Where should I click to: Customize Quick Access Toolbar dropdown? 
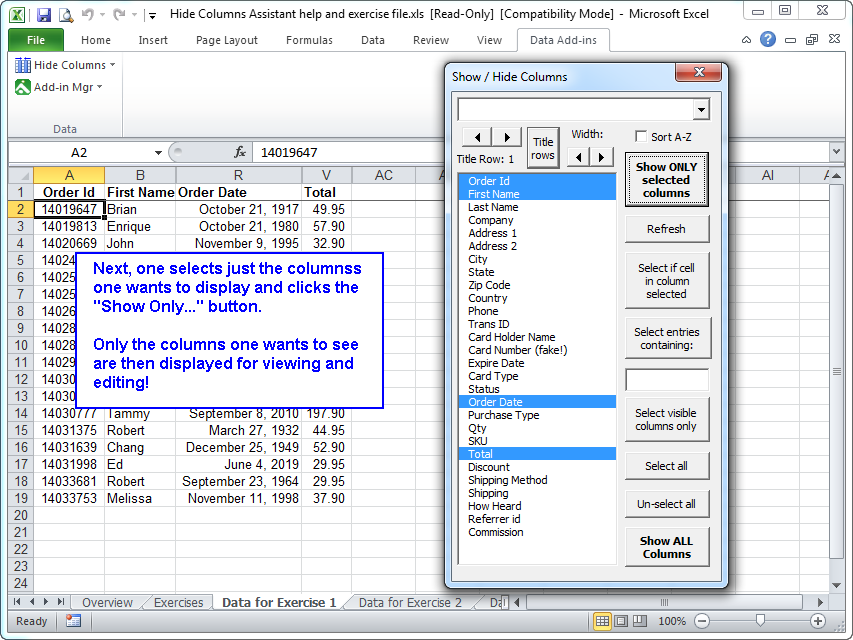(153, 15)
